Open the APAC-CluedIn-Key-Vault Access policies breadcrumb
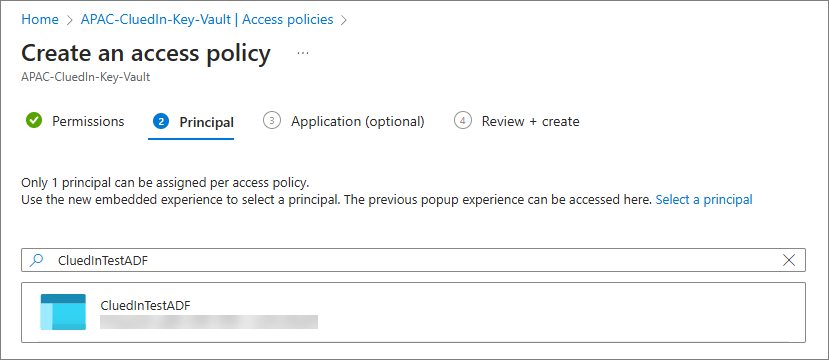Image resolution: width=829 pixels, height=360 pixels. [x=207, y=20]
